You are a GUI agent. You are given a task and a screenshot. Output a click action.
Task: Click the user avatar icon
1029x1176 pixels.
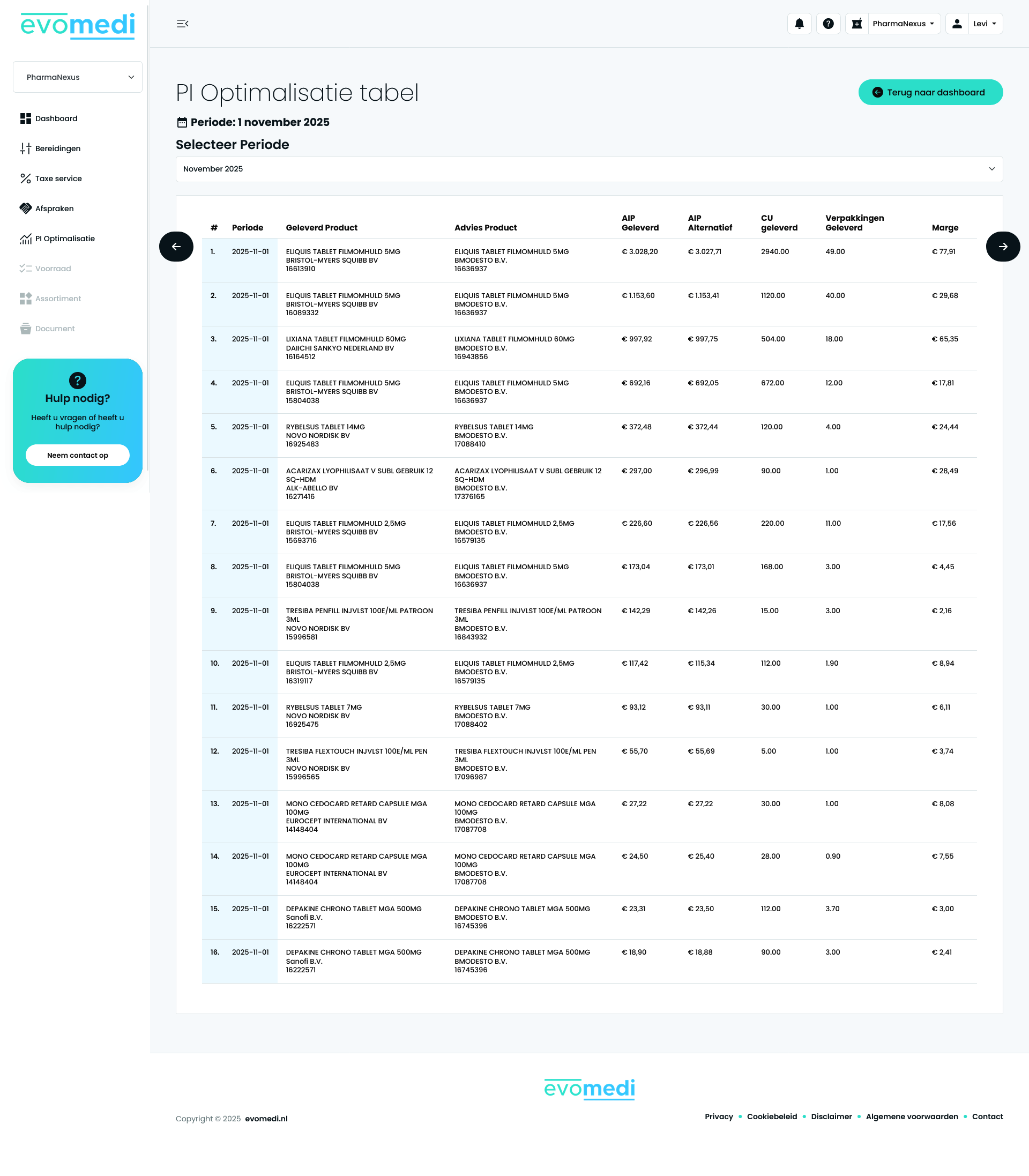(x=957, y=24)
